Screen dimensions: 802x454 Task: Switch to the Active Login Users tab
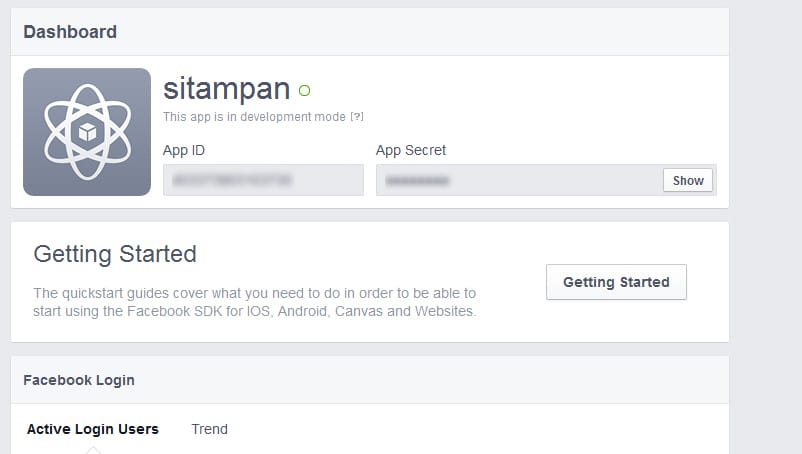tap(93, 429)
